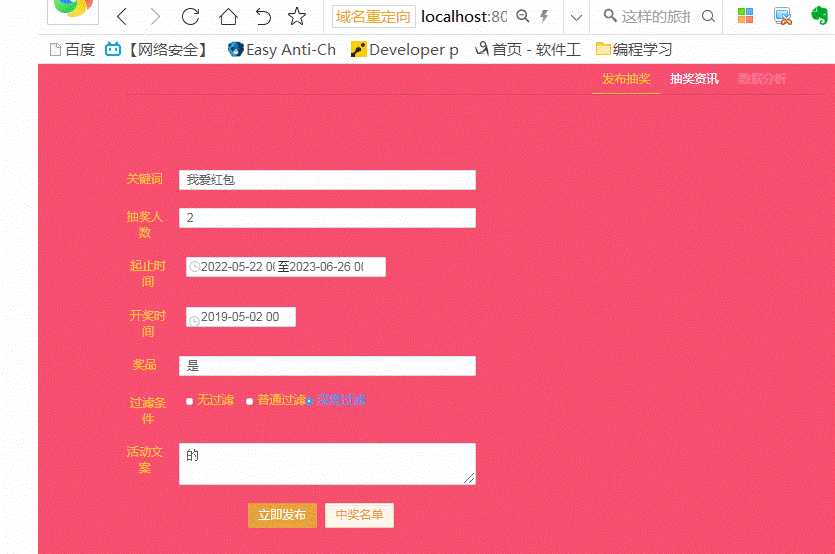Open the colorful grid apps extension icon
This screenshot has height=554, width=835.
745,16
